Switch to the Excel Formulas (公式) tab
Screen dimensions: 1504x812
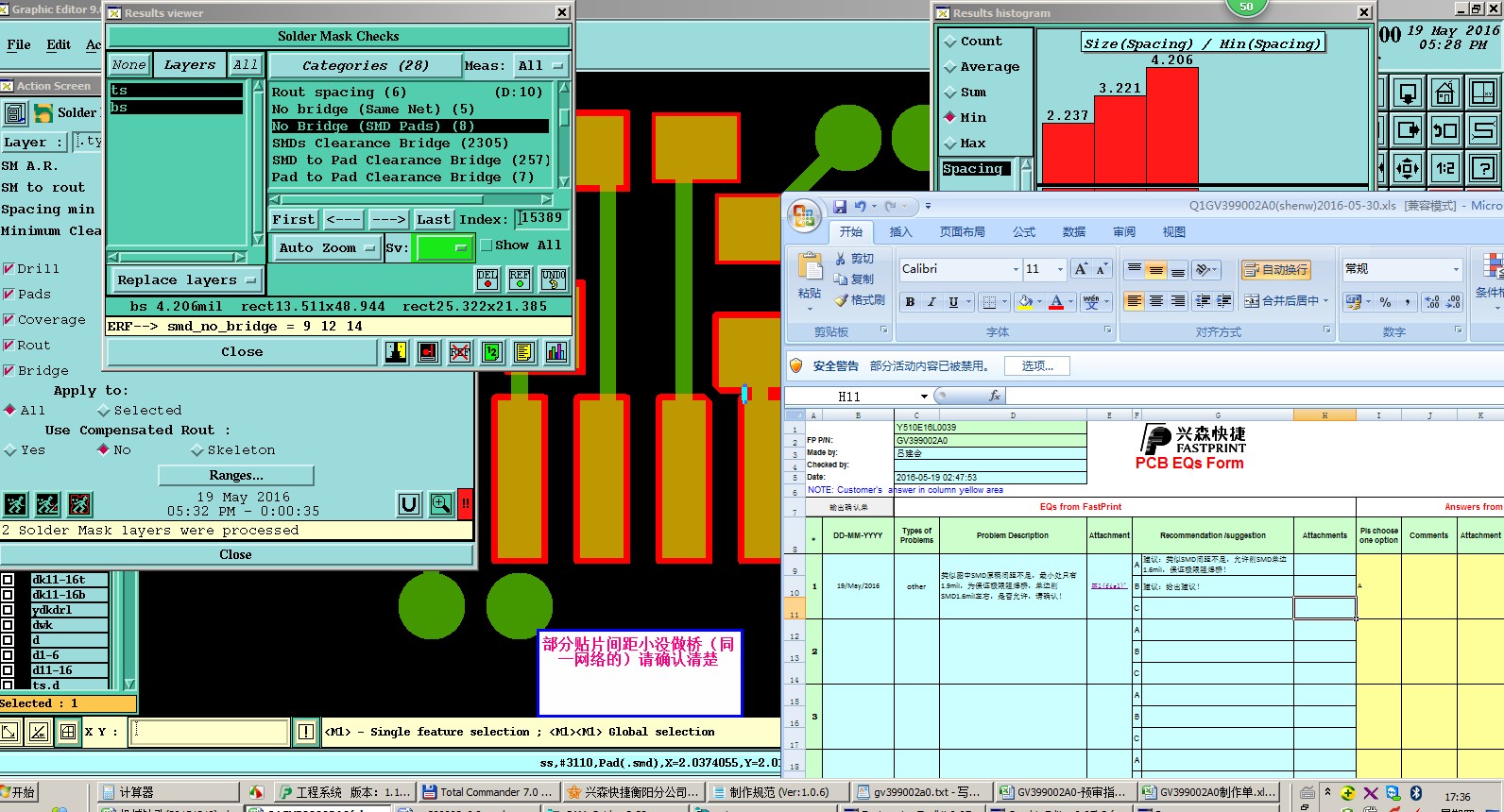tap(1024, 232)
